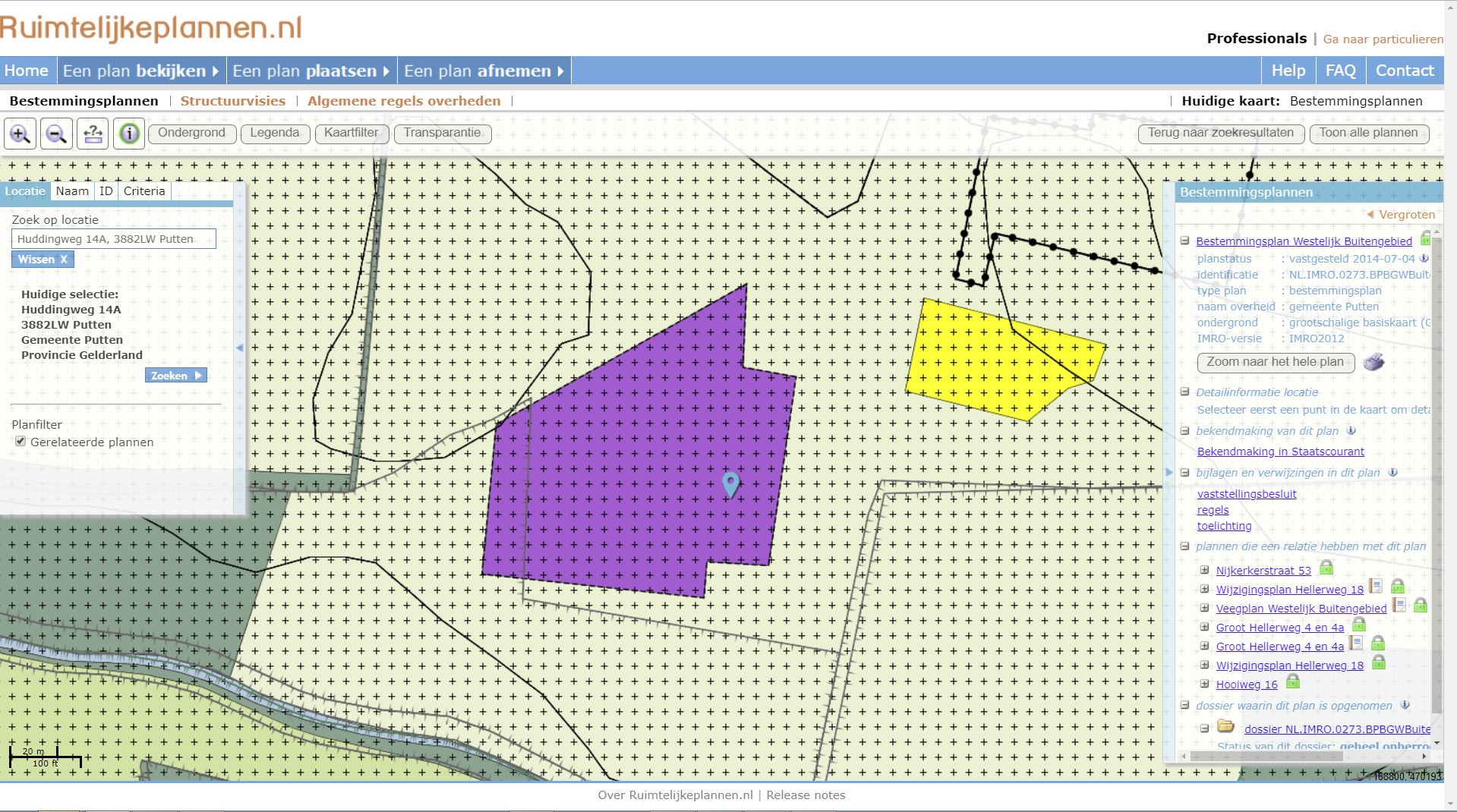Image resolution: width=1457 pixels, height=812 pixels.
Task: Click the Zoek op locatie address field
Action: click(x=114, y=239)
